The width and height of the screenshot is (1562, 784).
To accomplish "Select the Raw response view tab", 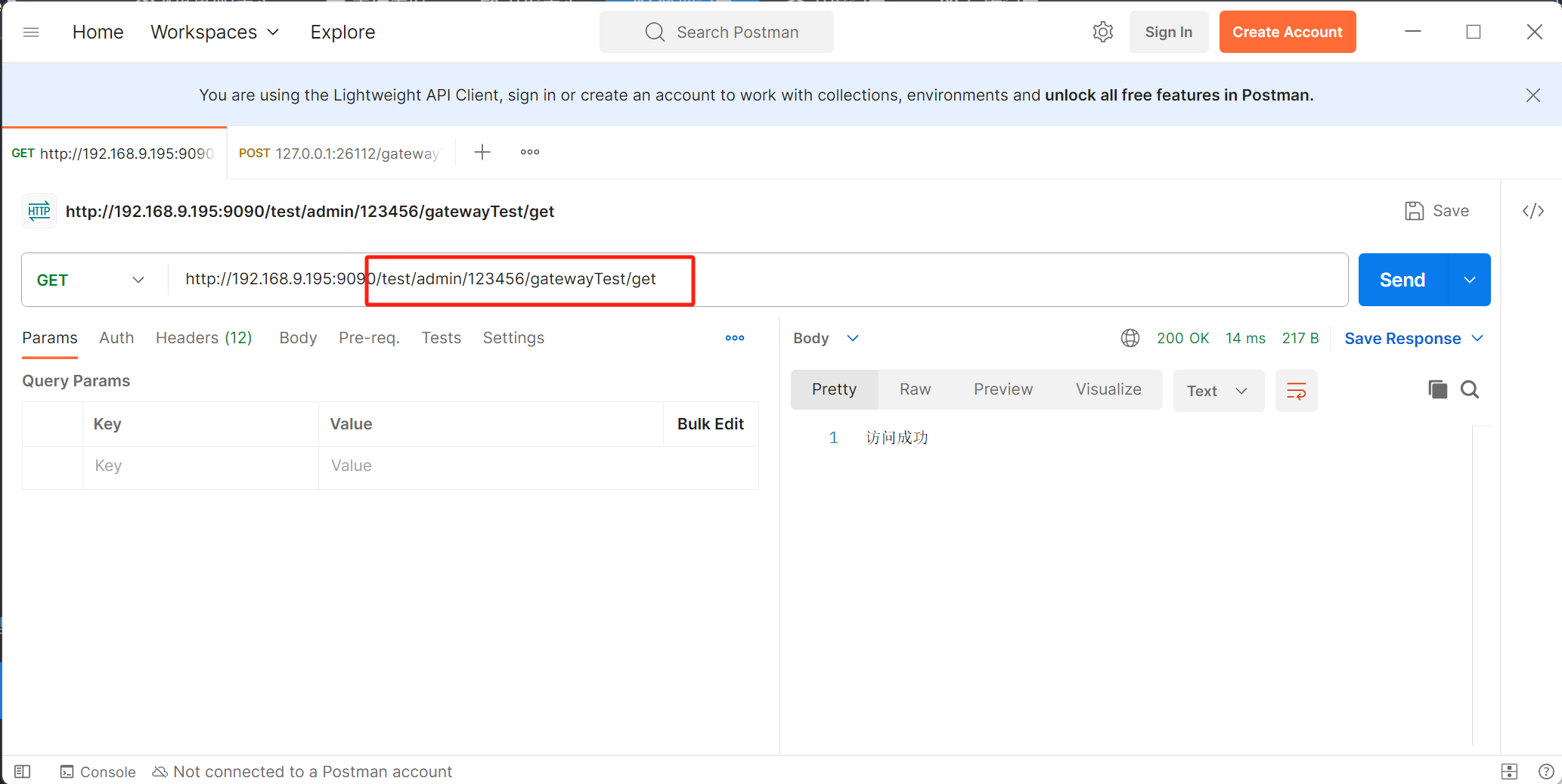I will [915, 389].
